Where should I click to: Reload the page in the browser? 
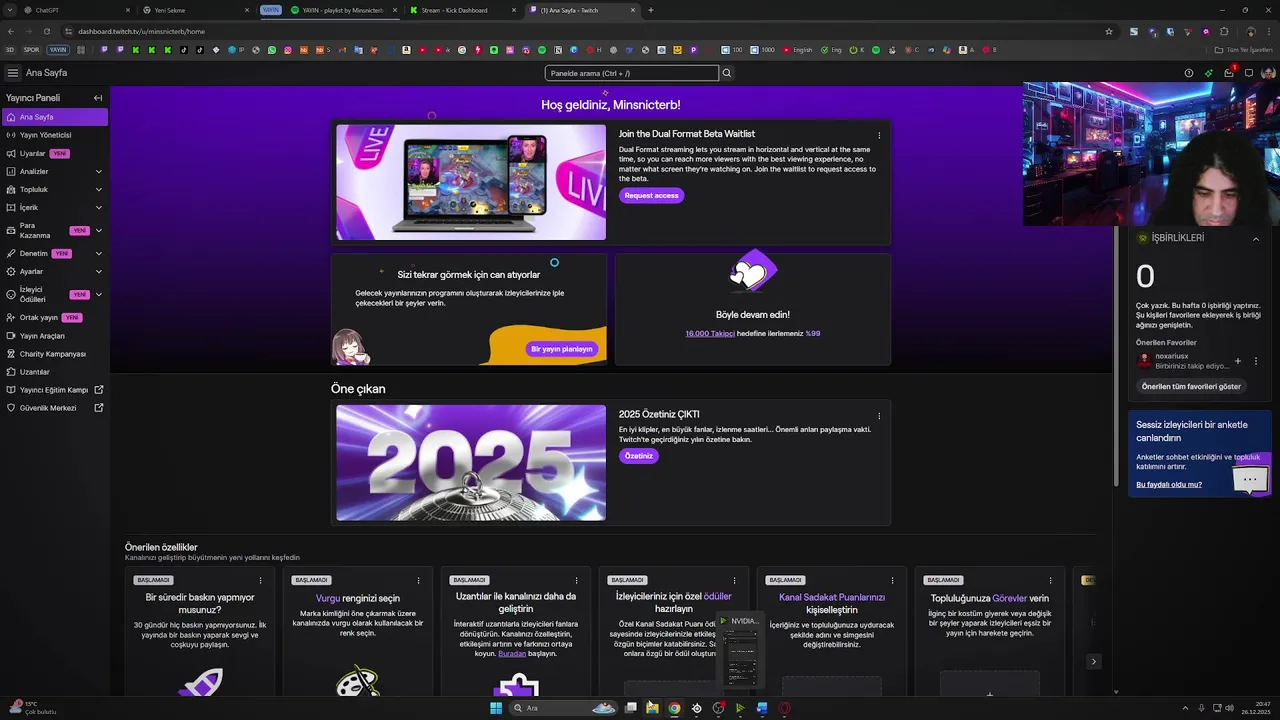coord(46,31)
